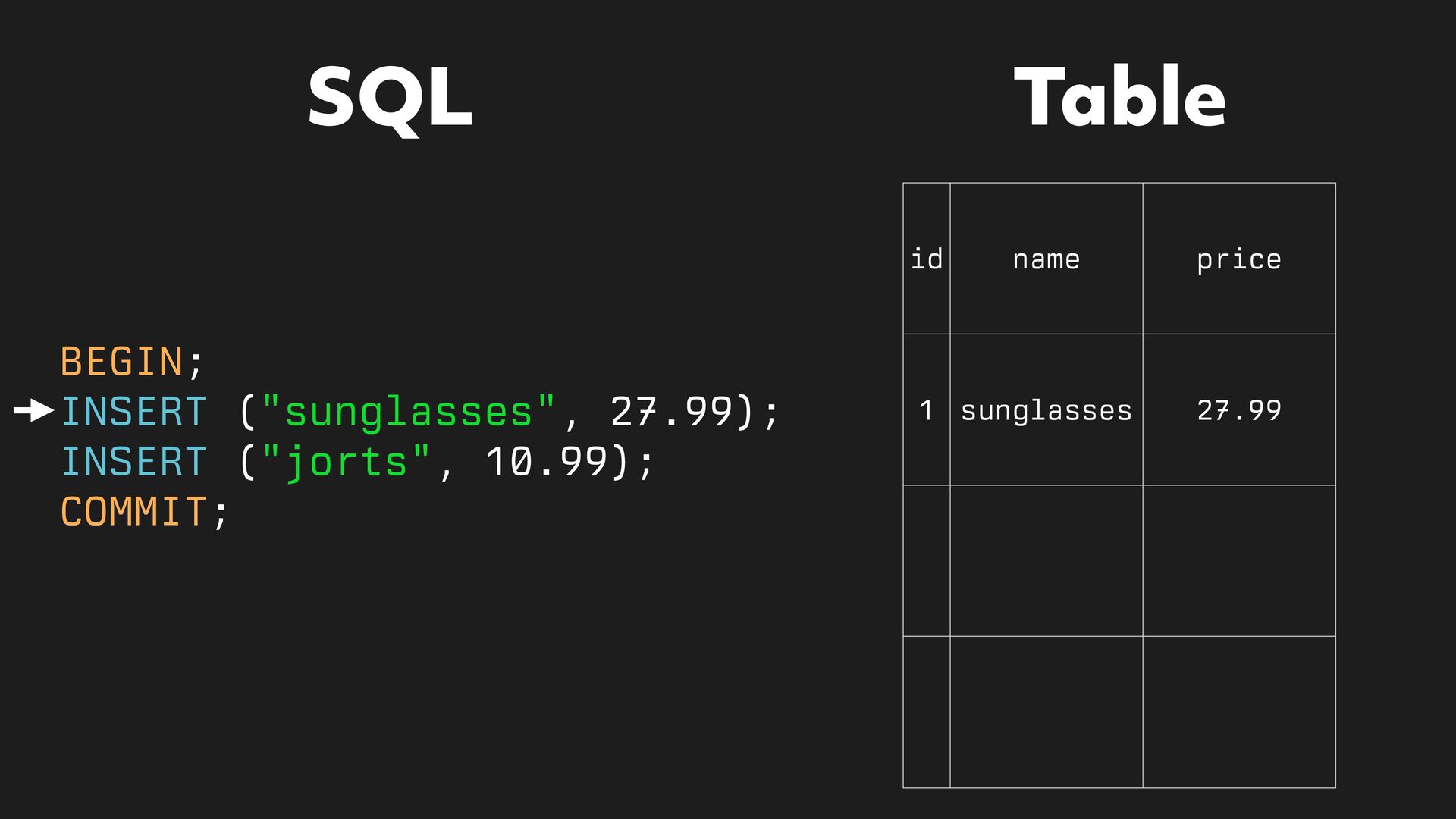Click the 10.99 value in SQL code
1456x819 pixels.
click(546, 462)
